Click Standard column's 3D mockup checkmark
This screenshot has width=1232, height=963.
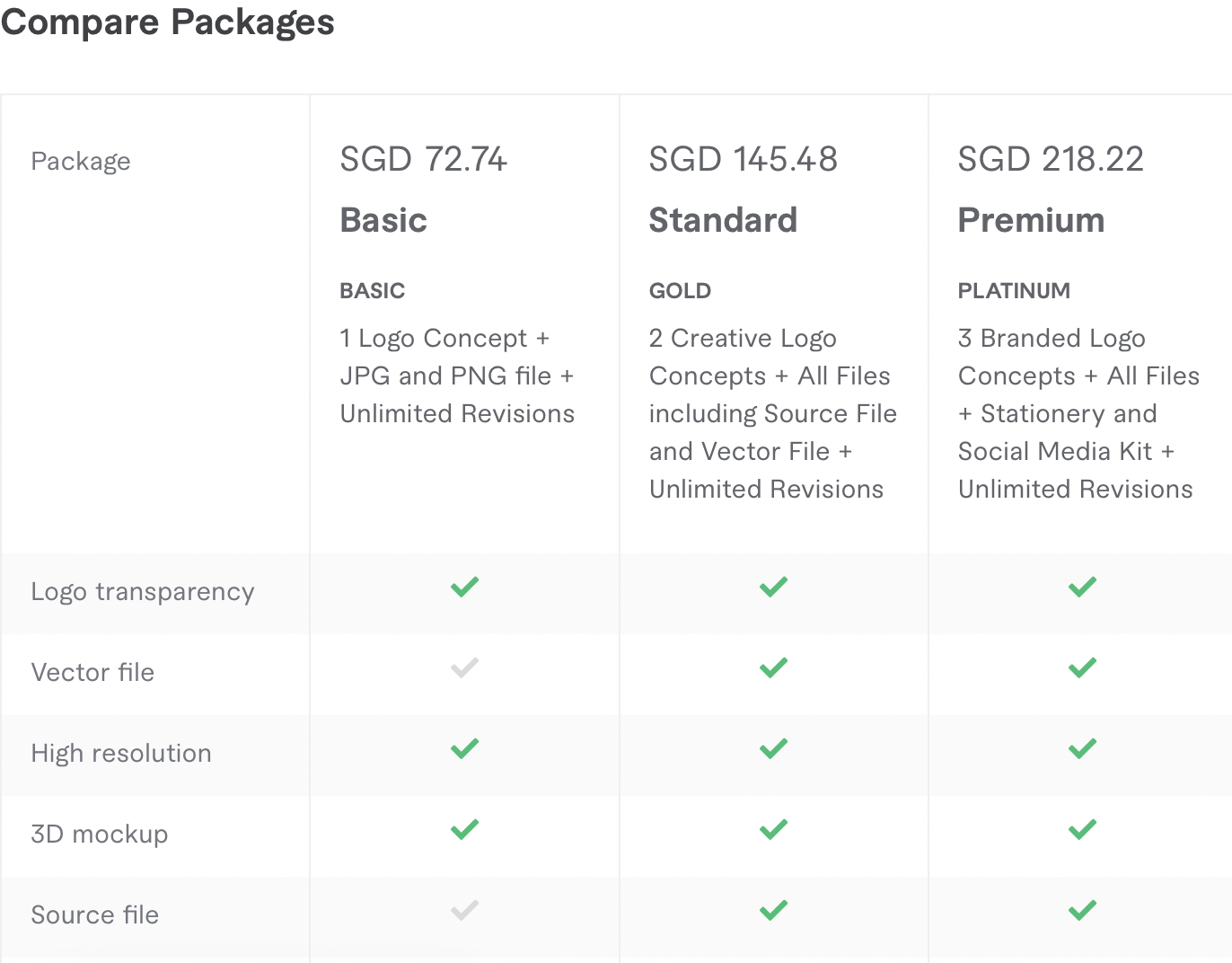[773, 830]
